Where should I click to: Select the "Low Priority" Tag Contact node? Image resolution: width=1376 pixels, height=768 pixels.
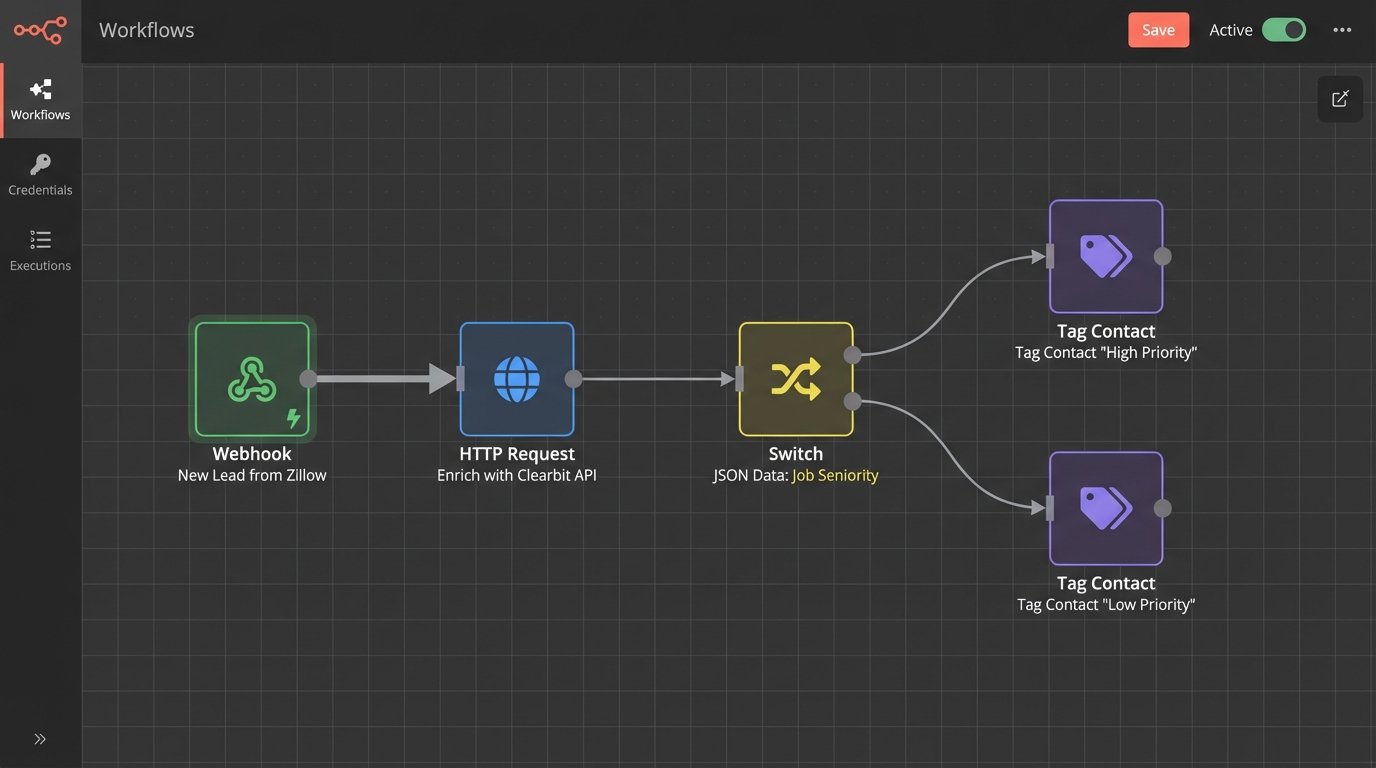[x=1105, y=508]
